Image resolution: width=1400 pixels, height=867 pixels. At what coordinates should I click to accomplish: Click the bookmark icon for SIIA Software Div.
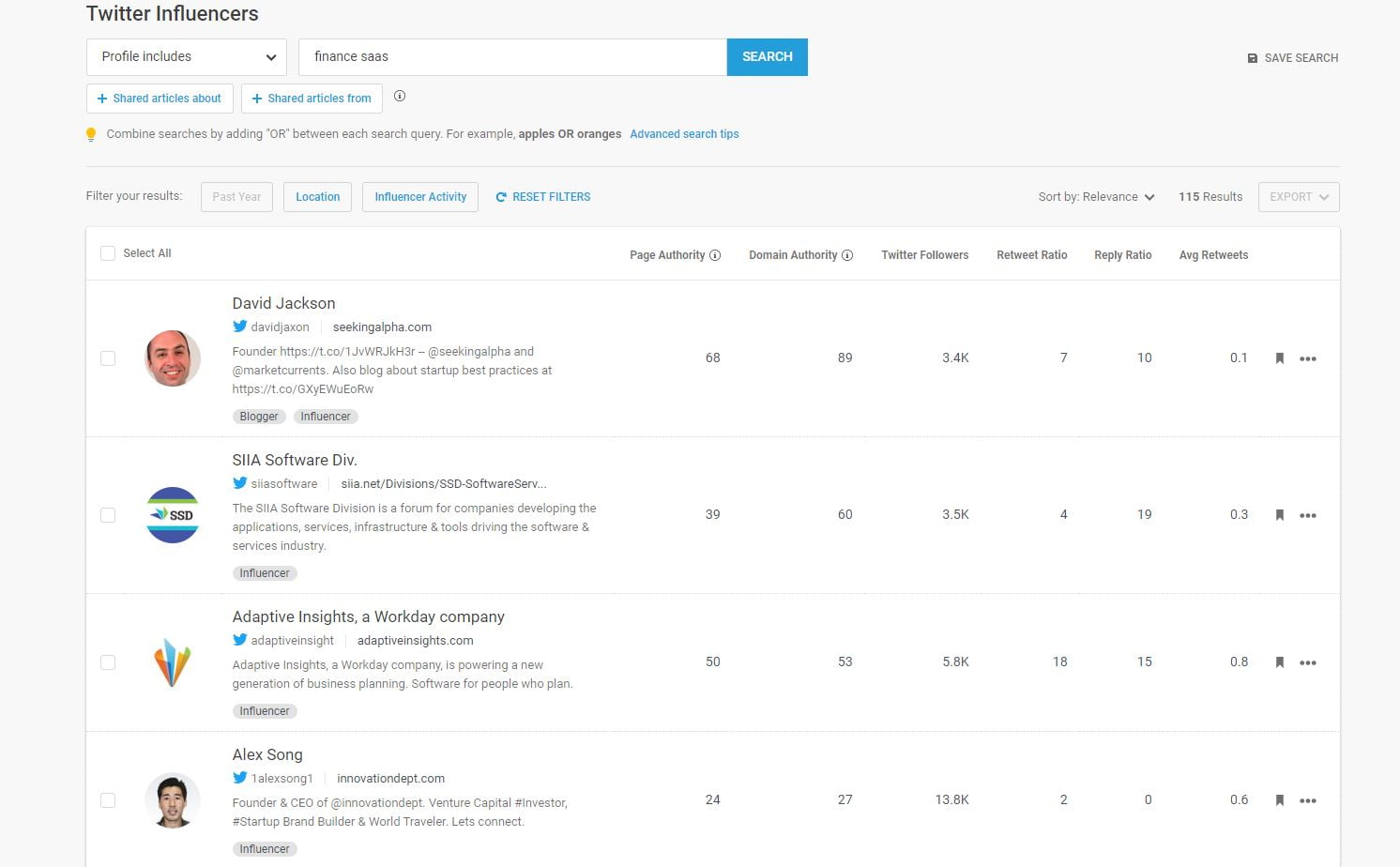tap(1279, 515)
